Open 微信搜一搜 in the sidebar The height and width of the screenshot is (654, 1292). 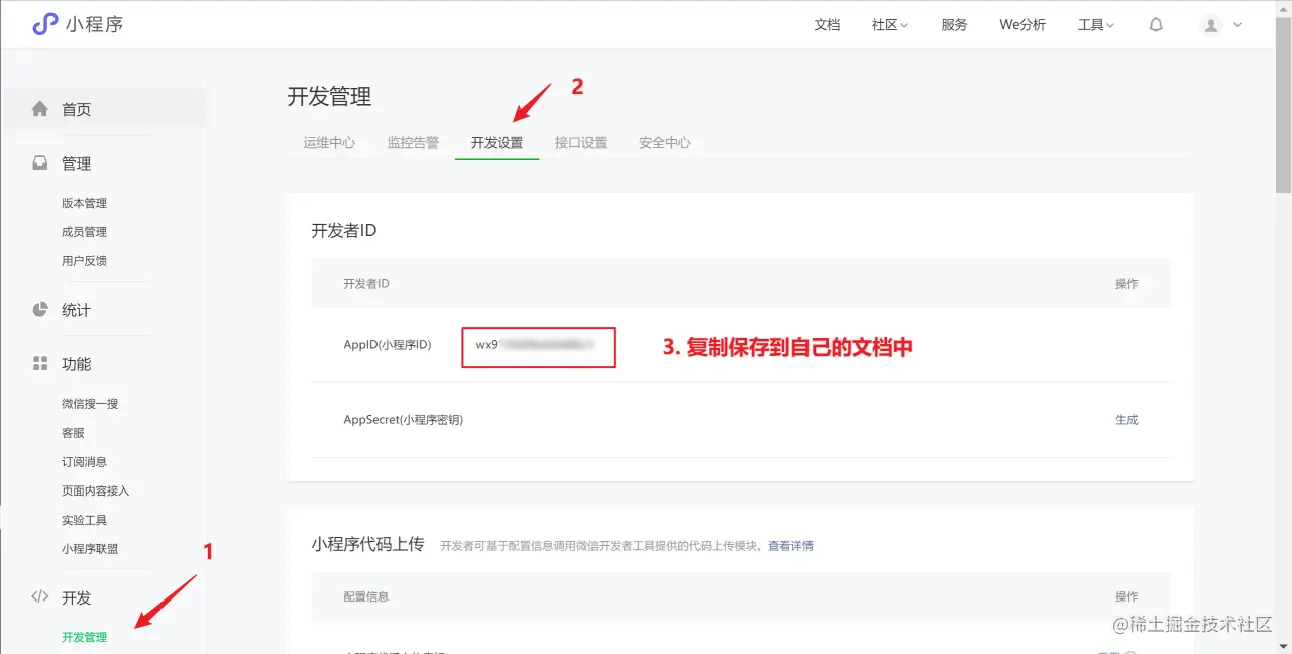click(x=90, y=404)
